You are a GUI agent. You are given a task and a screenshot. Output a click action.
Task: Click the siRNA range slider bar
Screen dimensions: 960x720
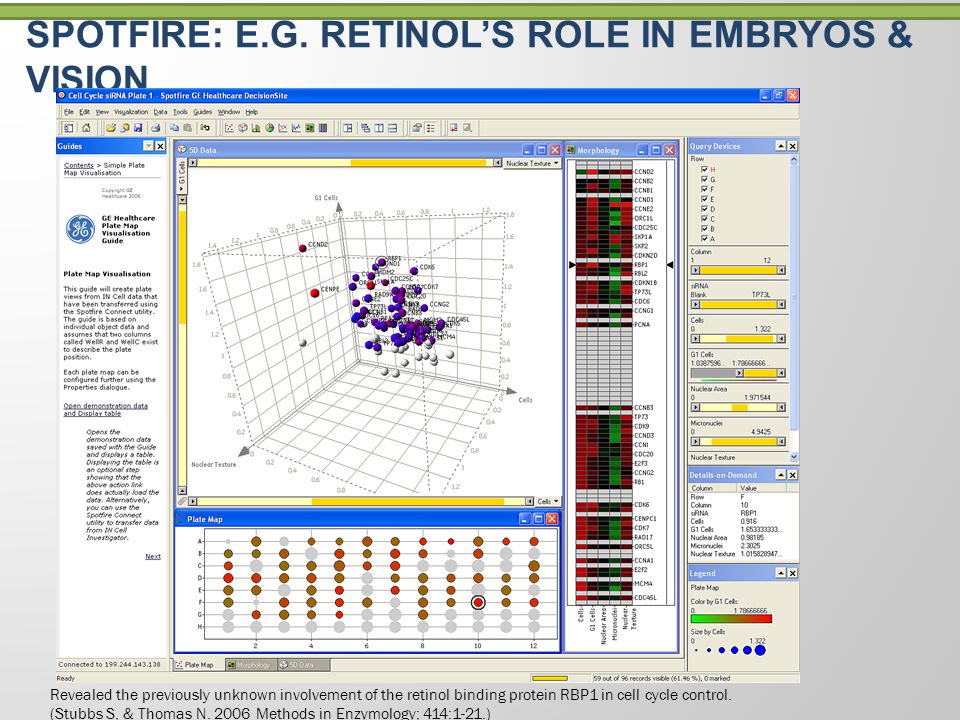(738, 304)
